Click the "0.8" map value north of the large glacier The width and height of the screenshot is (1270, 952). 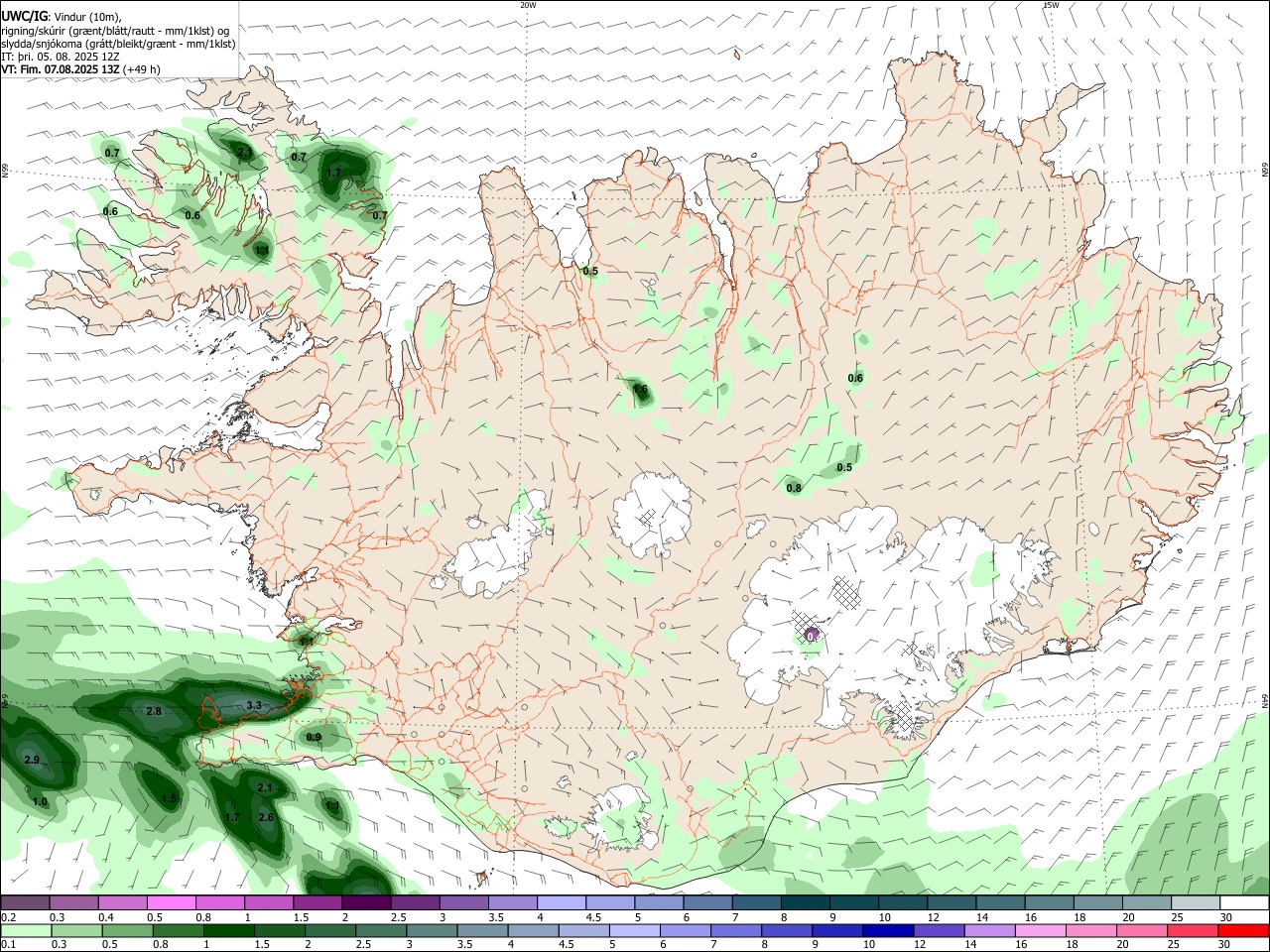pyautogui.click(x=794, y=488)
